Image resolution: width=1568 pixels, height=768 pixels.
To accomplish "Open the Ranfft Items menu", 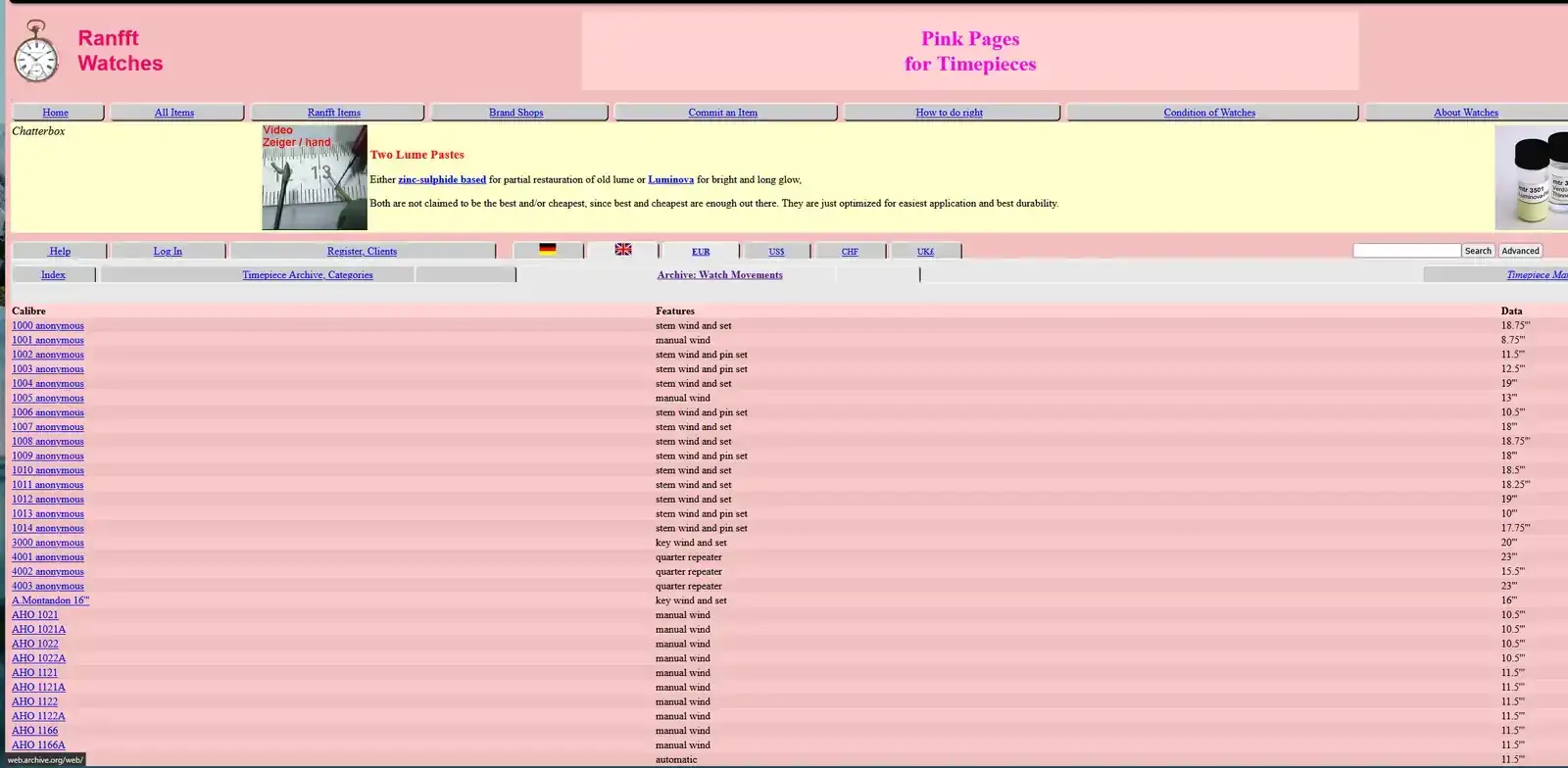I will (x=334, y=113).
